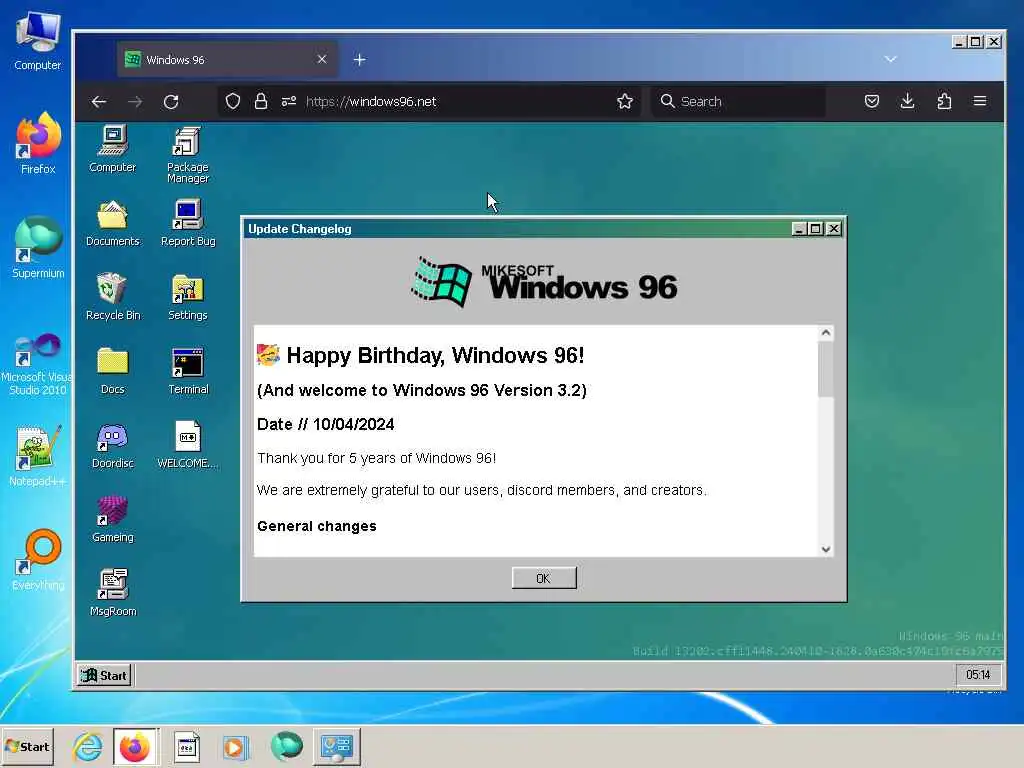Screen dimensions: 1024x768
Task: Click the Windows 96 Start button
Action: point(104,675)
